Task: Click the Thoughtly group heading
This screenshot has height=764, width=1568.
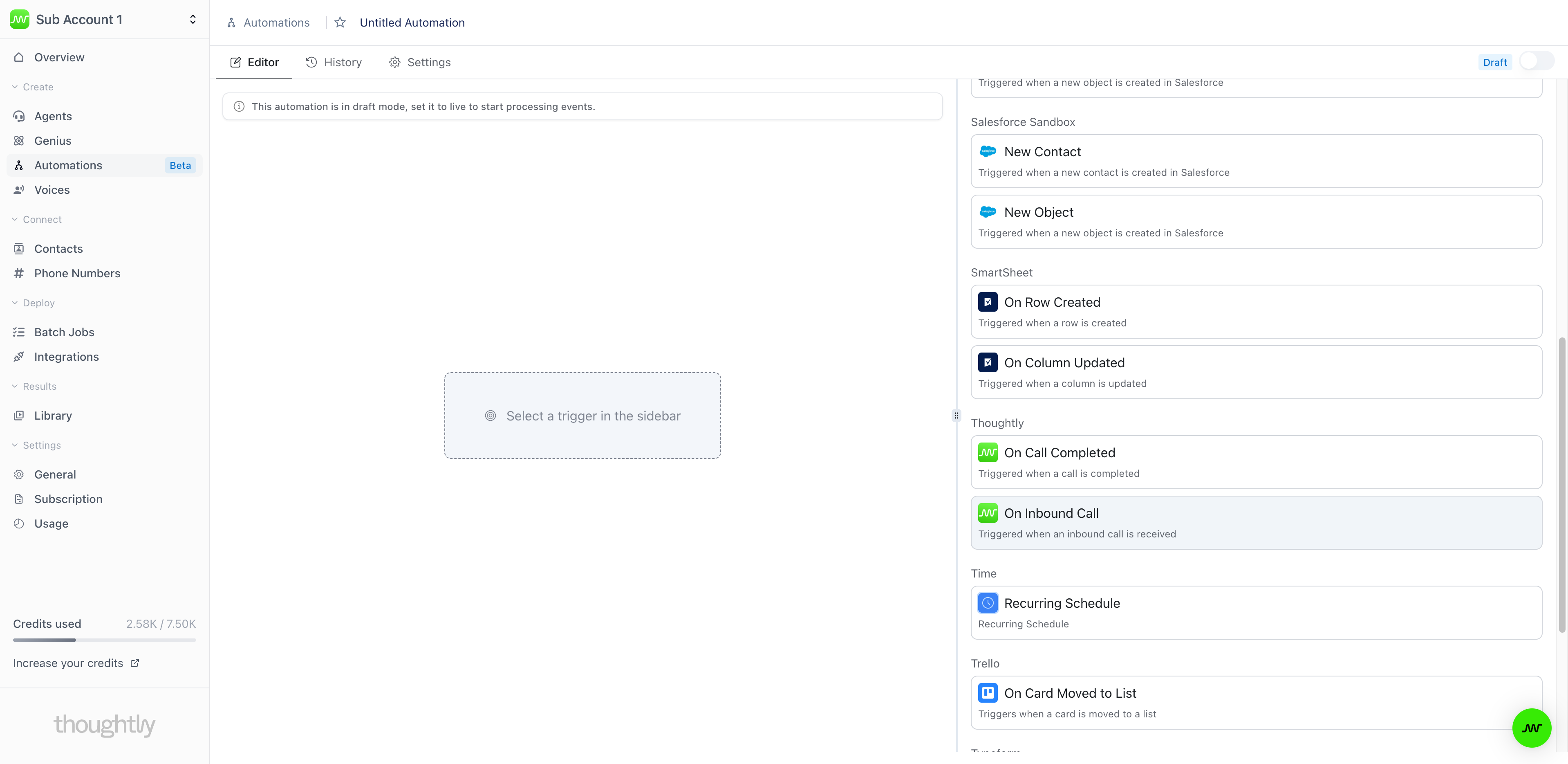Action: 997,423
